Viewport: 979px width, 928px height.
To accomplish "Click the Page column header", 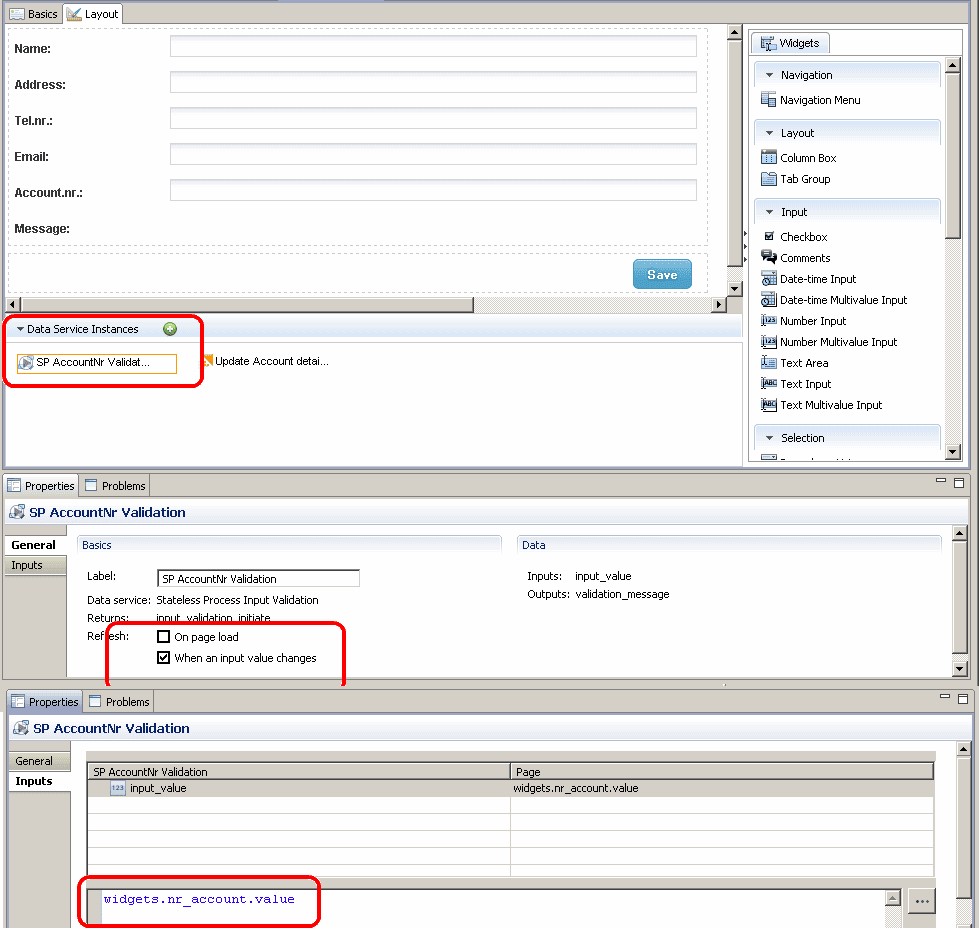I will pos(722,772).
